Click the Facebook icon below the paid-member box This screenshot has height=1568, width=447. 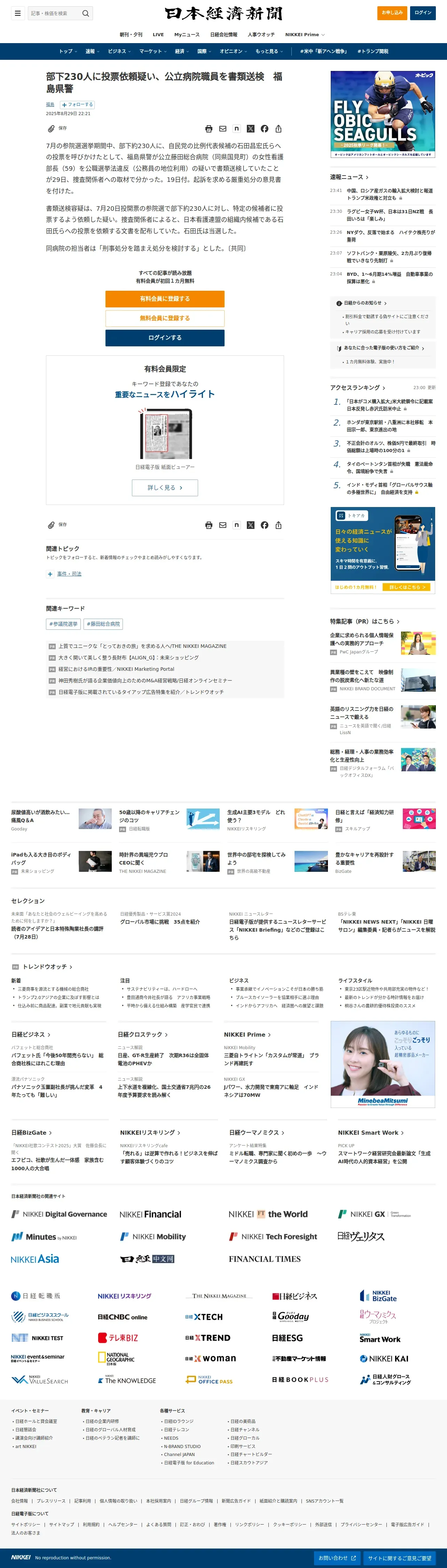(x=264, y=525)
